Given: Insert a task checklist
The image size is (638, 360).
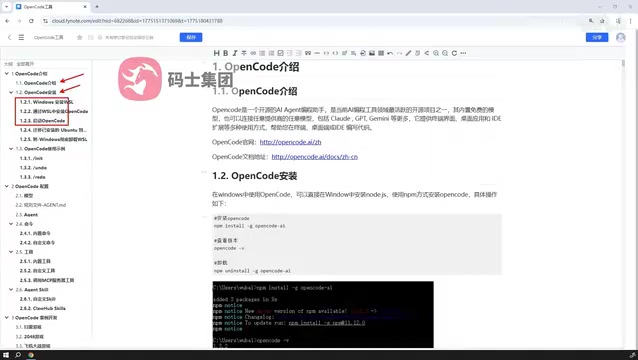Looking at the screenshot, I should 280,53.
